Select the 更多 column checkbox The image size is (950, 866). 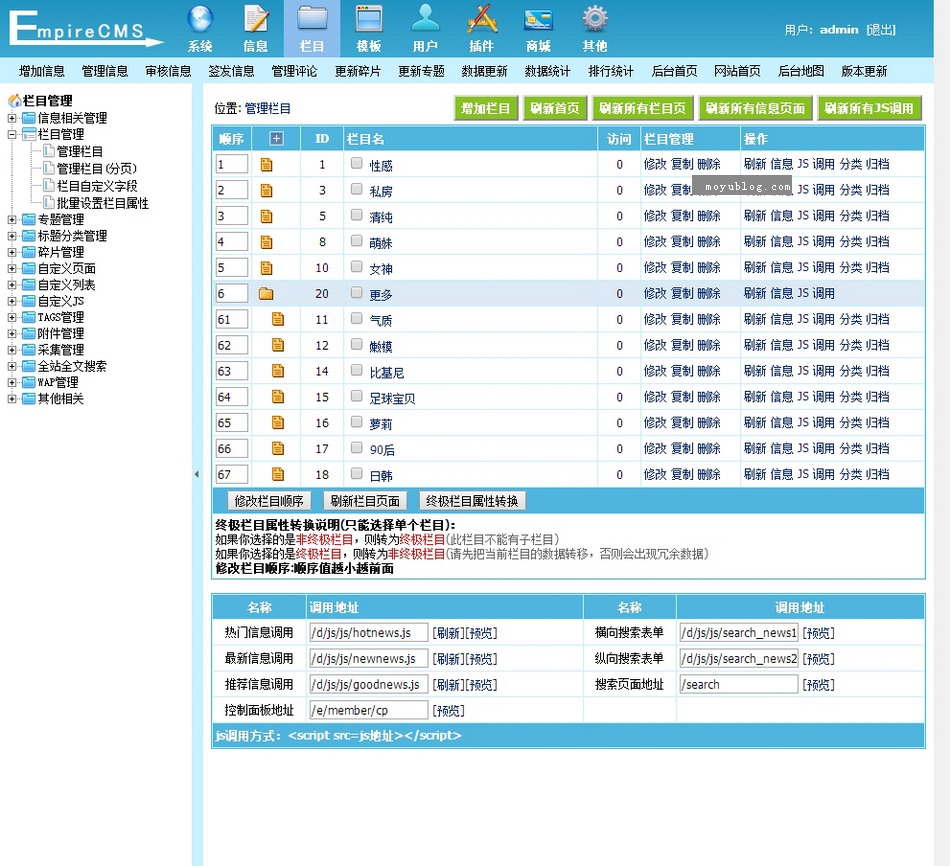click(x=356, y=293)
